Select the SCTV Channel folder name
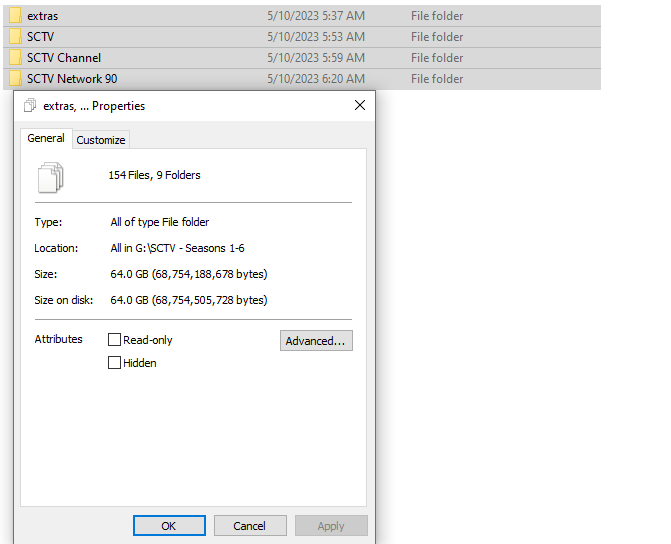 (64, 58)
